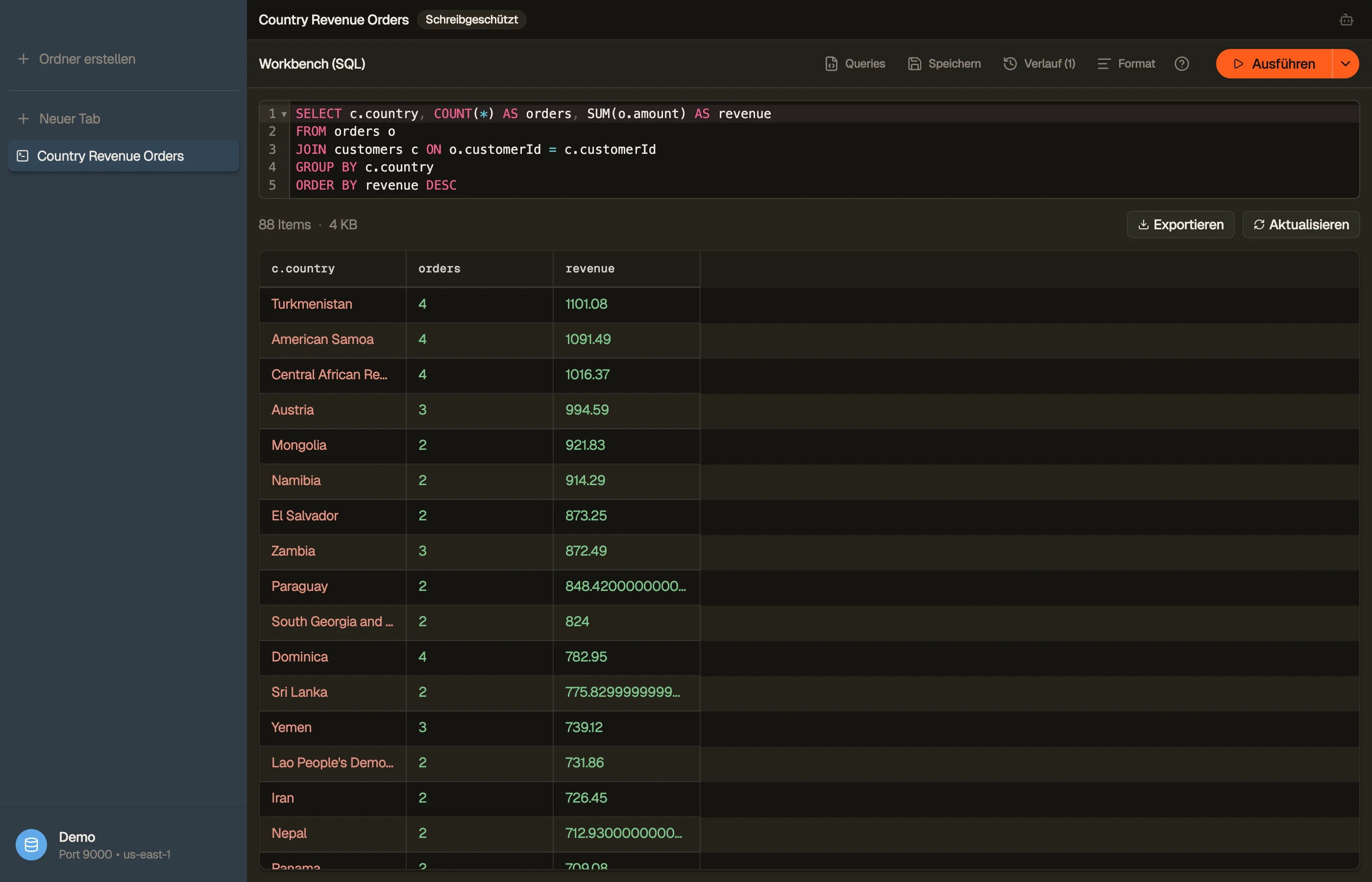Select the Namibia cell

click(333, 481)
